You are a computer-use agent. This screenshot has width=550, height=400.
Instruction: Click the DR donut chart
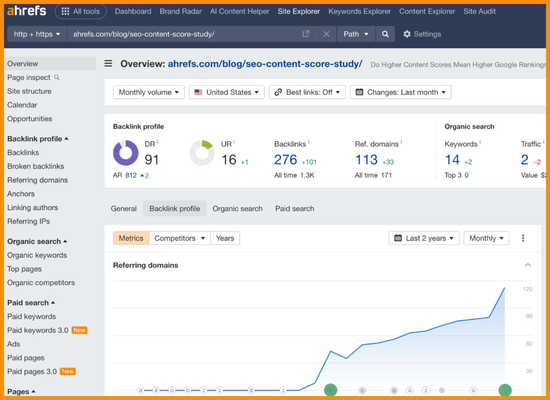point(126,153)
